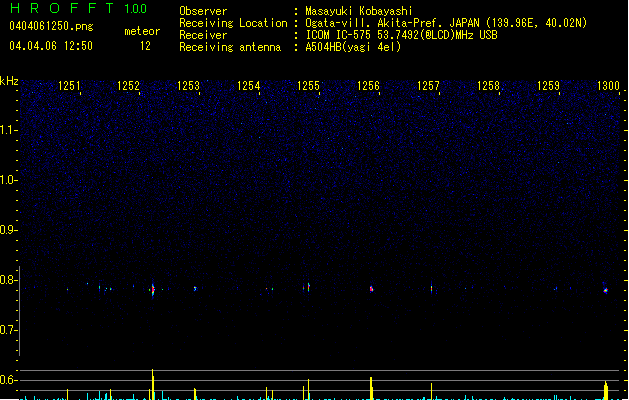629x400 pixels.
Task: Click the 0.9 kHz frequency label
Action: [9, 230]
